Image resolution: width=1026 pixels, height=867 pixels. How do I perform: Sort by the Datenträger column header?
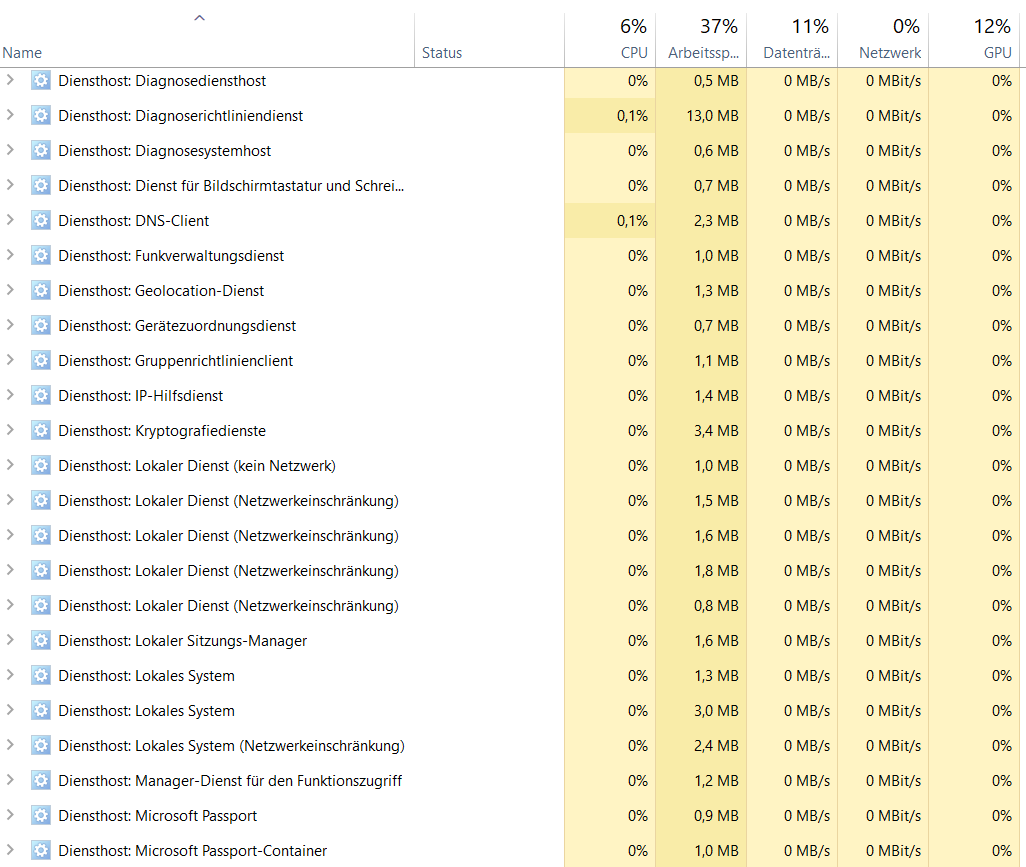792,39
